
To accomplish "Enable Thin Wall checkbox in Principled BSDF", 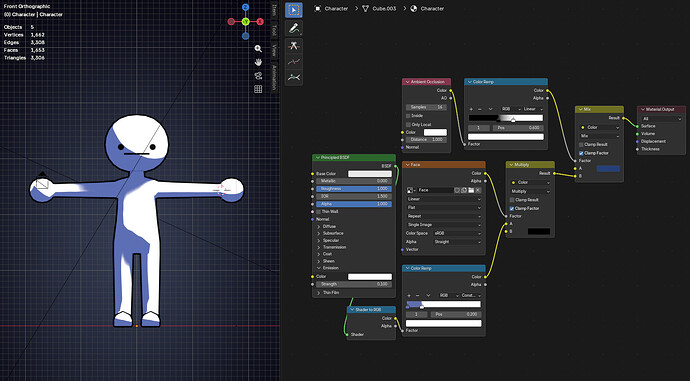I will (x=319, y=212).
